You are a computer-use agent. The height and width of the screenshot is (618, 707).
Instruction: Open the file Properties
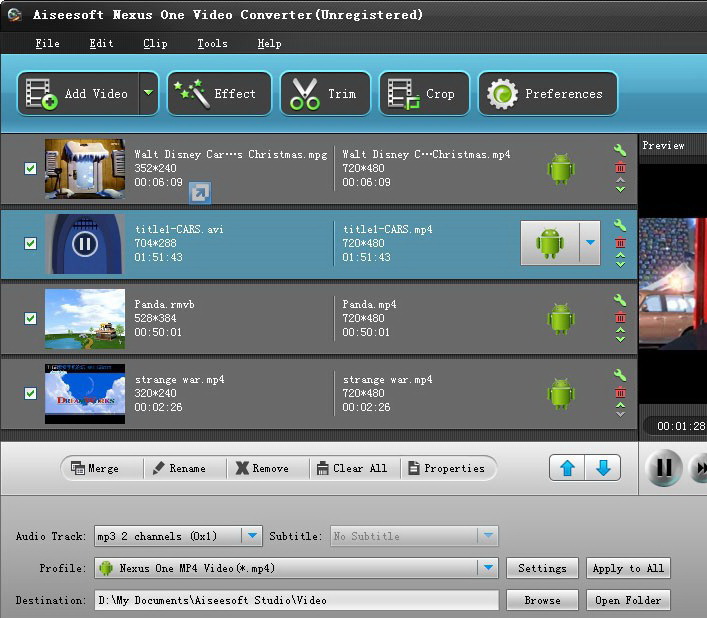pos(448,468)
